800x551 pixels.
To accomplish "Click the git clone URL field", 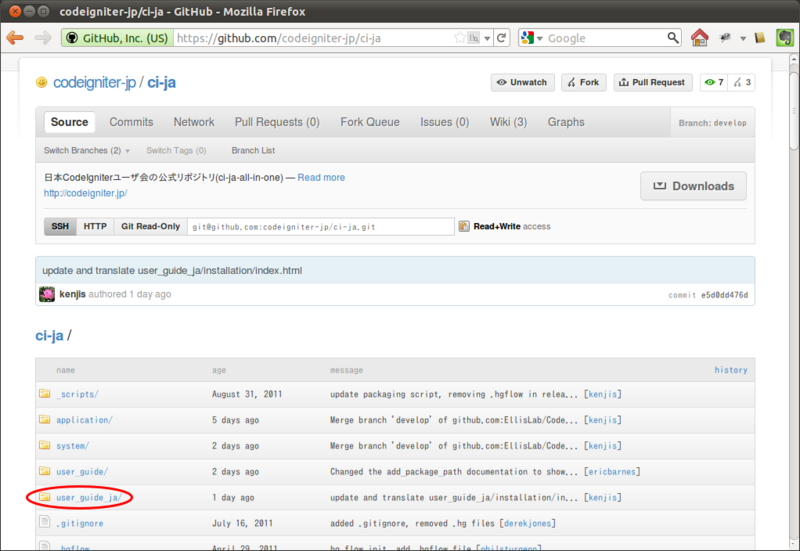I will [x=321, y=227].
